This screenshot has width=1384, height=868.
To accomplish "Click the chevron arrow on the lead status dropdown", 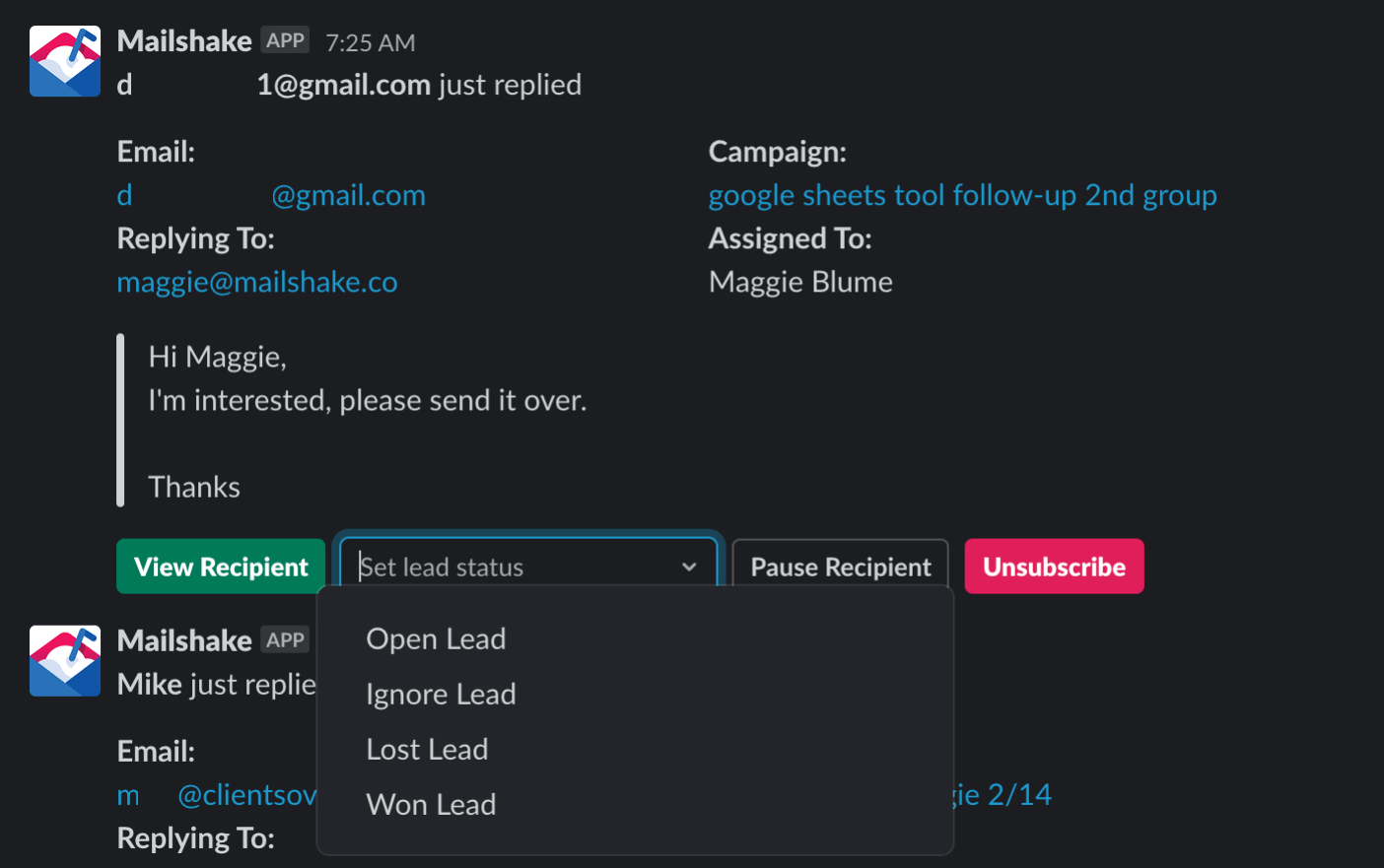I will [689, 567].
